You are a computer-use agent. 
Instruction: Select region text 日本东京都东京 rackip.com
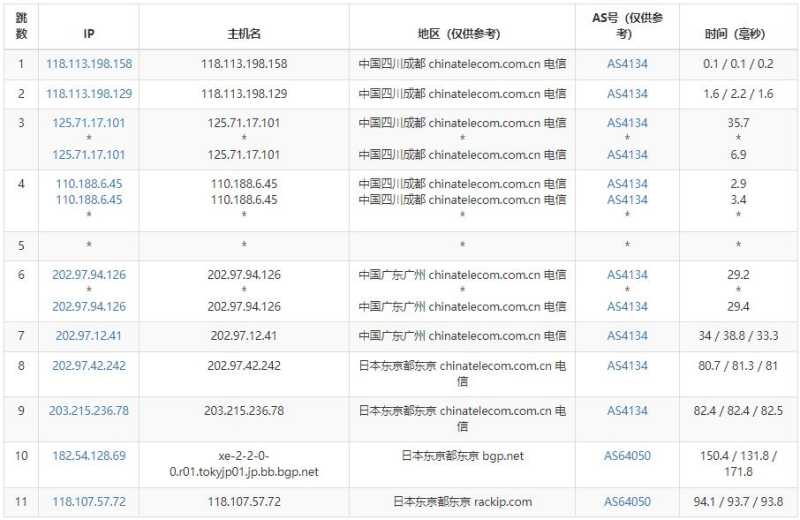pyautogui.click(x=462, y=502)
